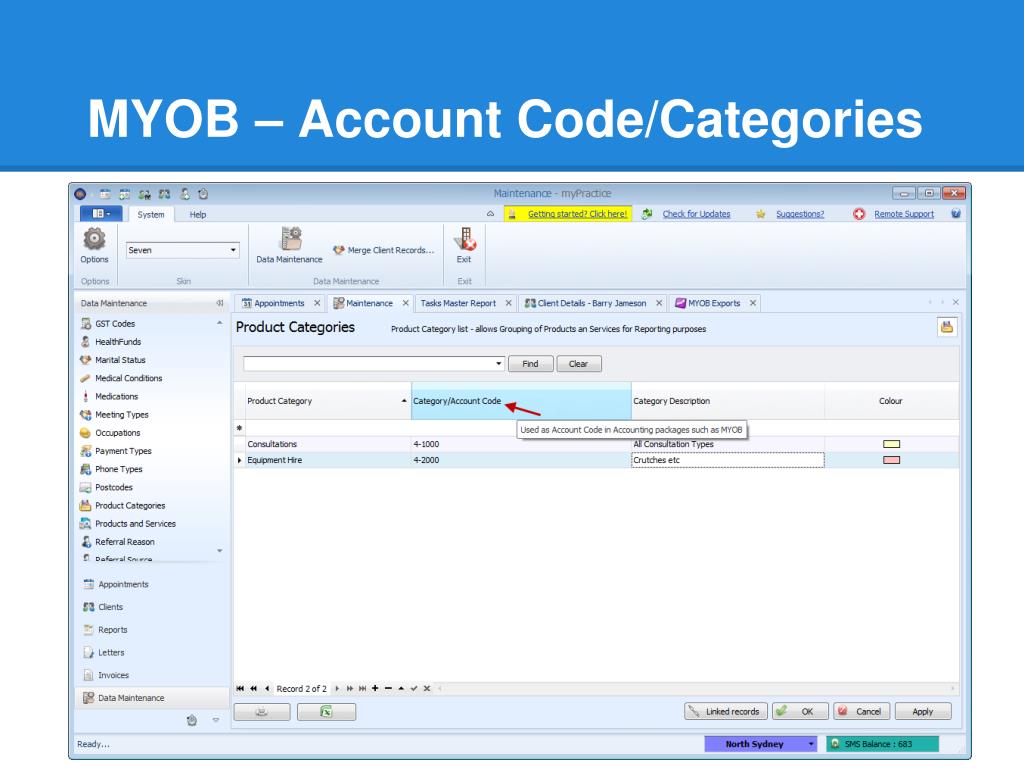Close the MYOB Exports tab
The width and height of the screenshot is (1024, 768).
point(753,303)
